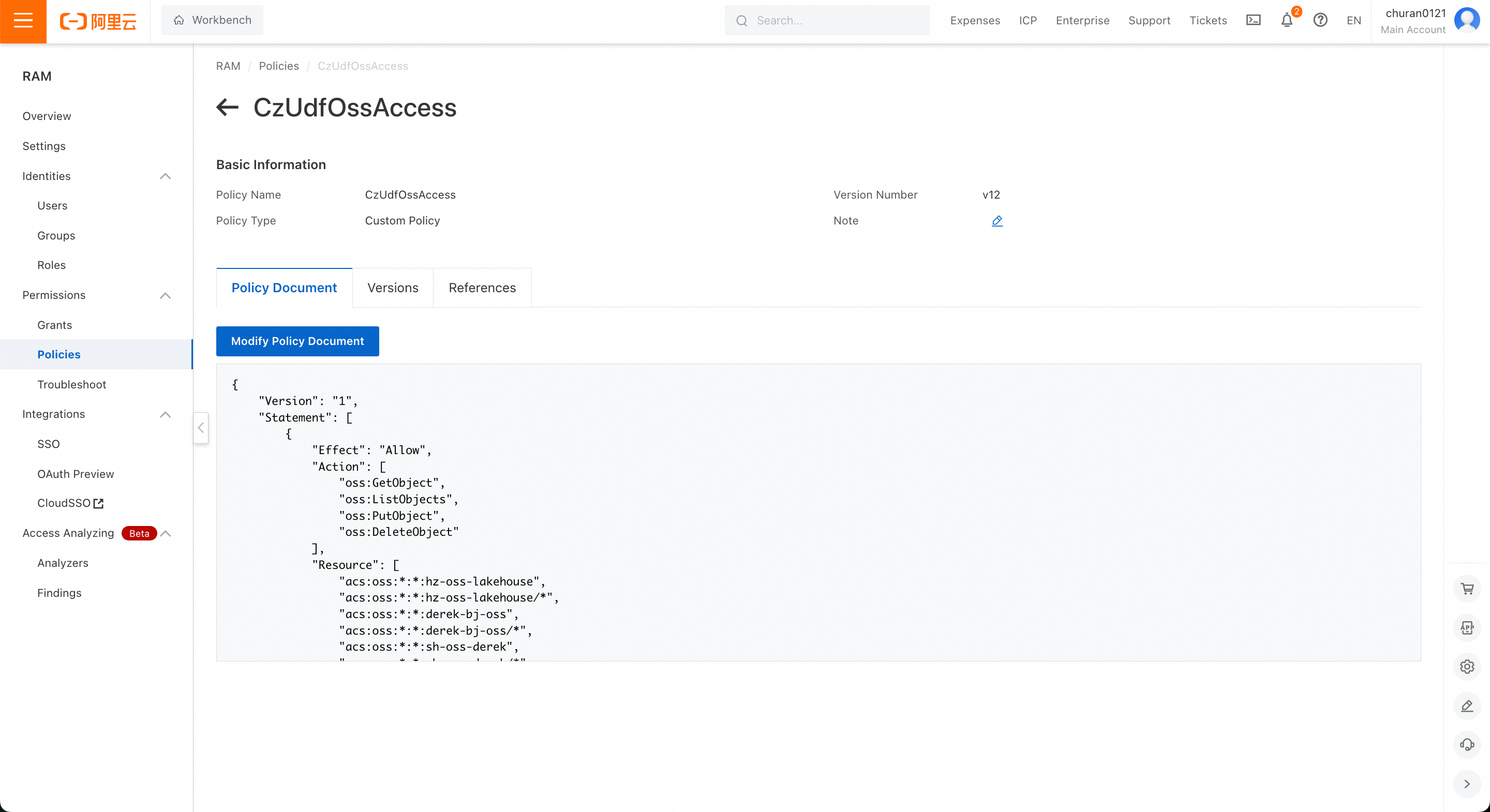Switch to the References tab
The height and width of the screenshot is (812, 1490).
pyautogui.click(x=482, y=288)
